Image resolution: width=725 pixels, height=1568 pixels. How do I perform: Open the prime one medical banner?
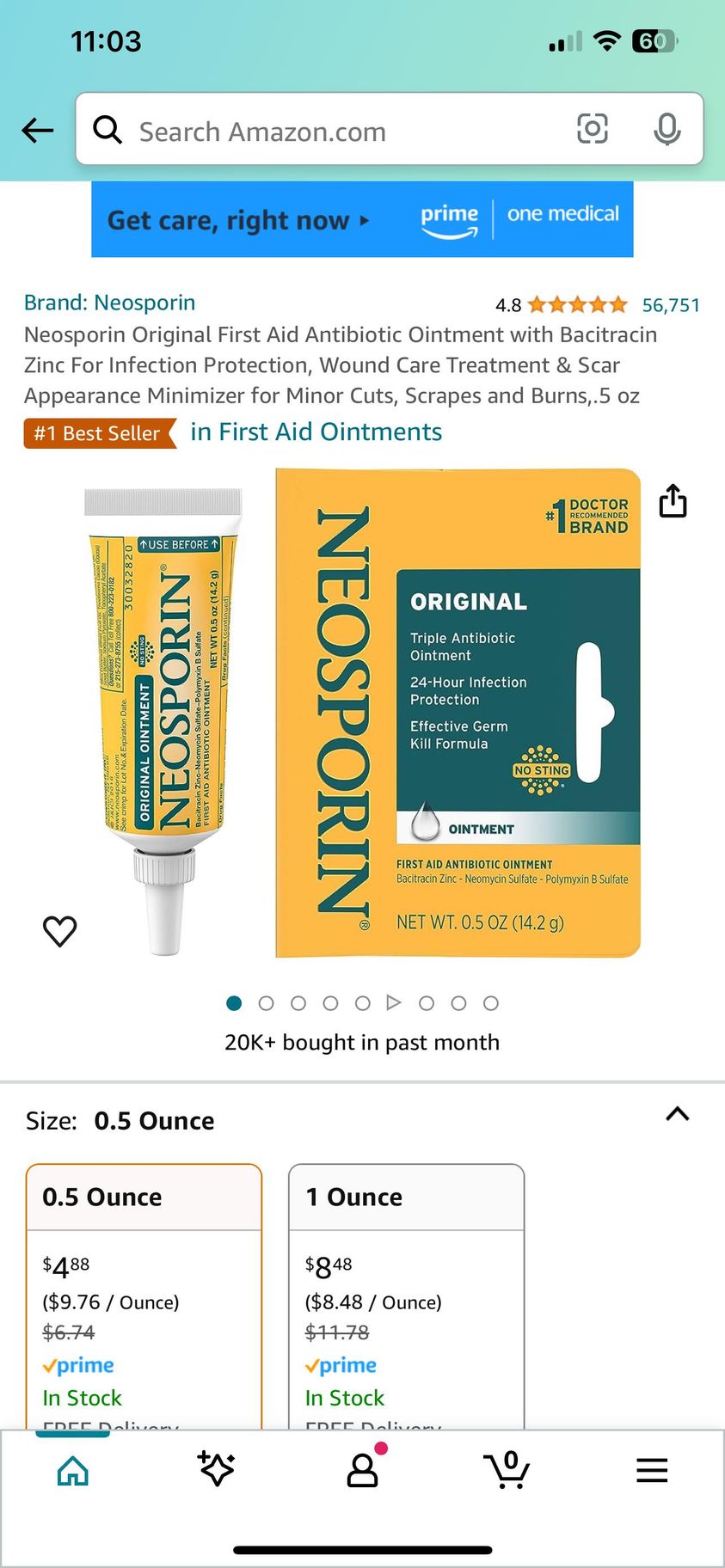click(362, 219)
